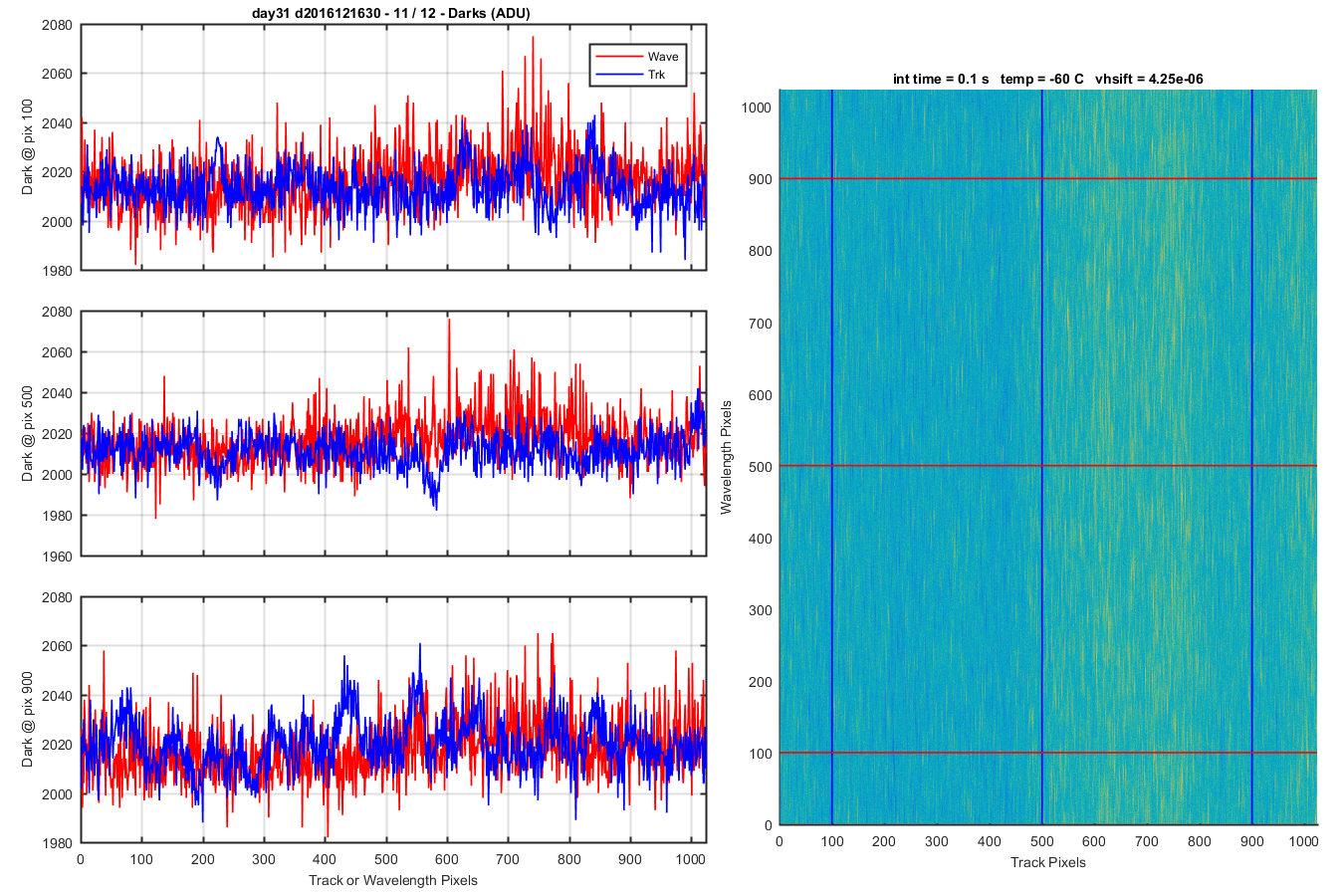Click blue vertical line at track pixel 500

(1041, 457)
